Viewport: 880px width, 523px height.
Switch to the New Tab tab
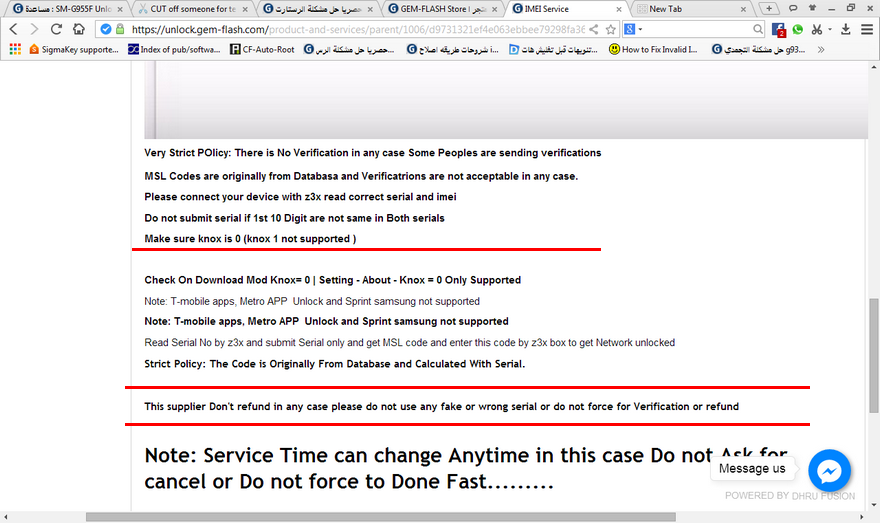[691, 9]
